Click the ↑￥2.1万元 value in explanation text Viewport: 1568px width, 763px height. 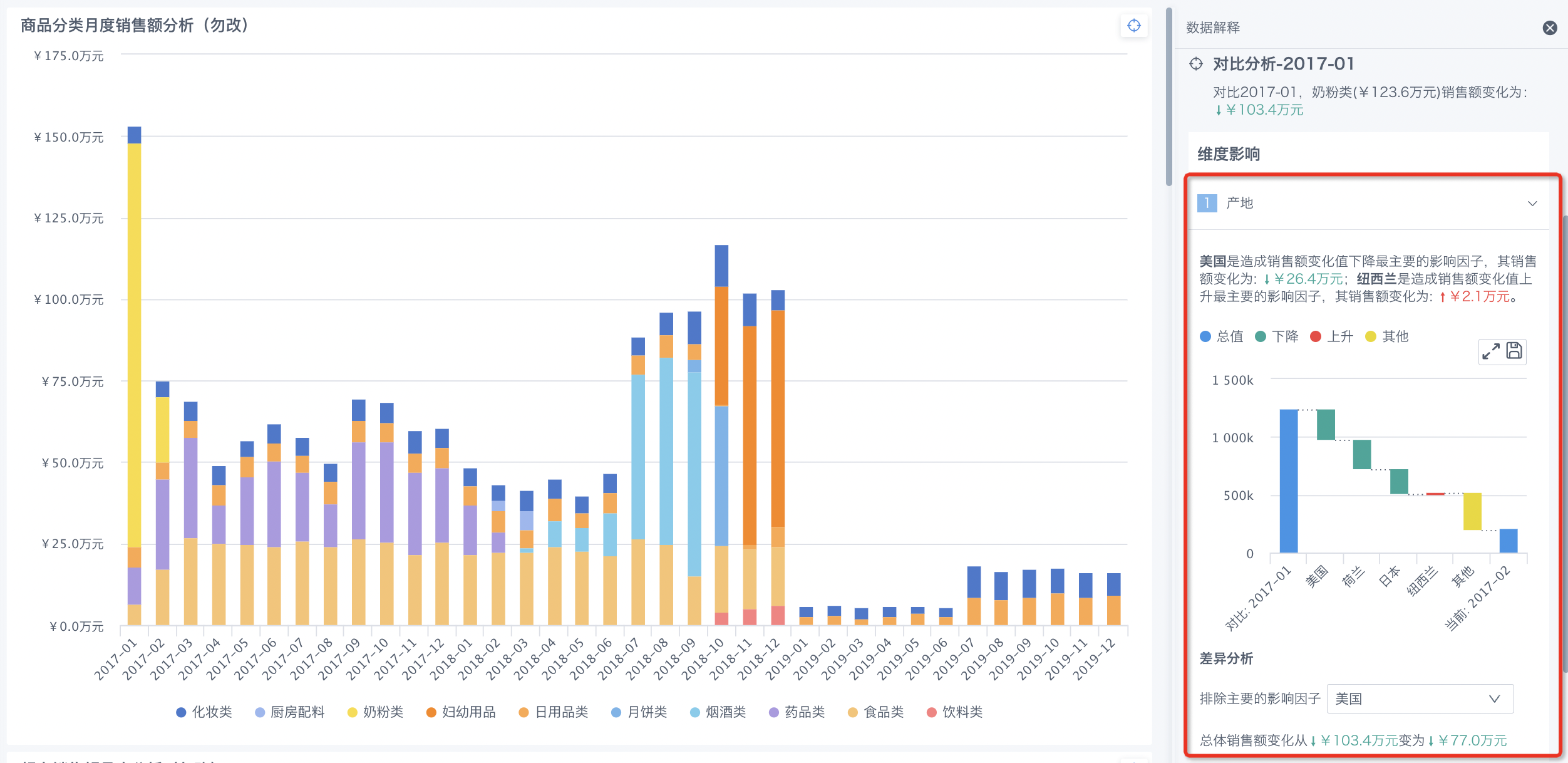1474,296
